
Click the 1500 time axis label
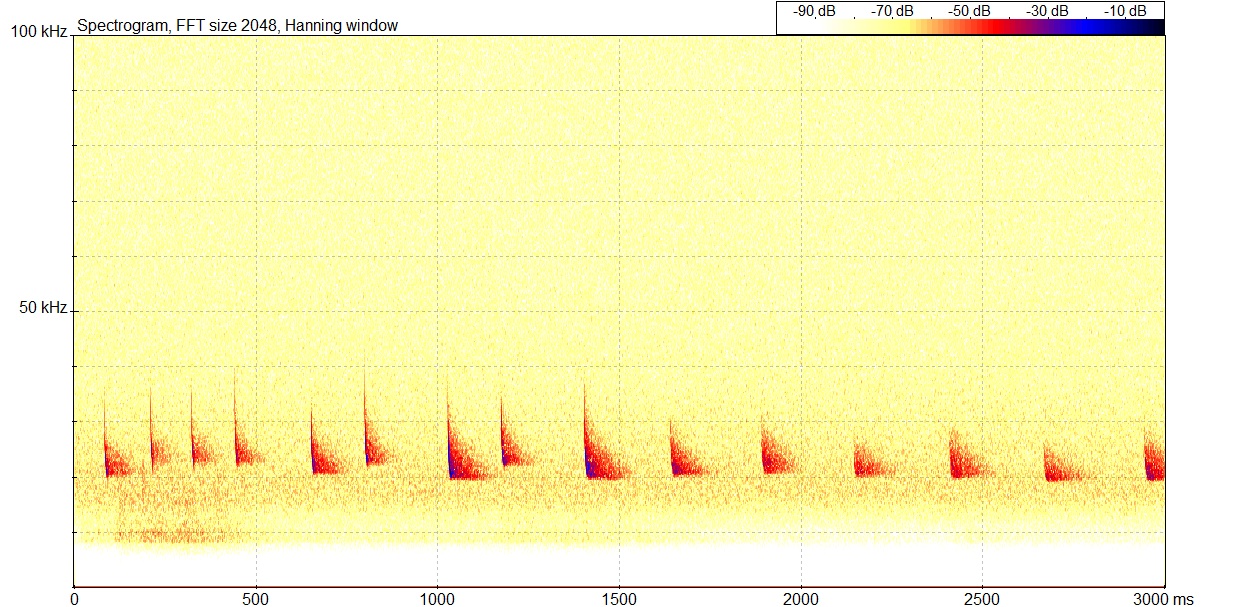(619, 598)
